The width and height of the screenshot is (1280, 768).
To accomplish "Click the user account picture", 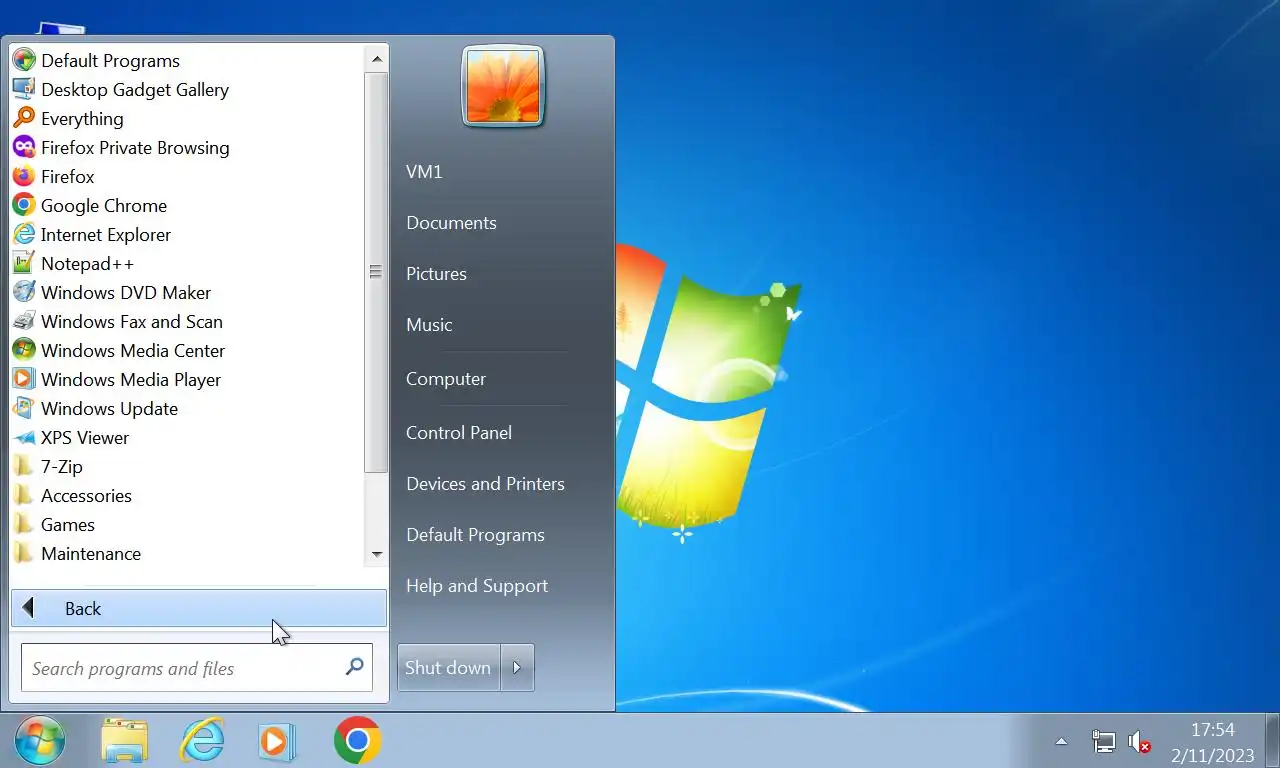I will [x=503, y=87].
